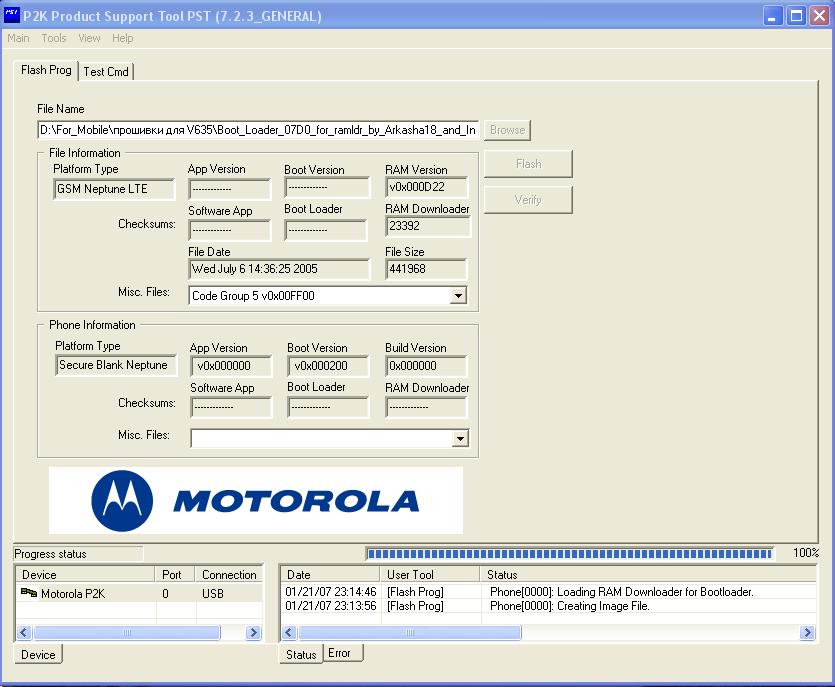835x687 pixels.
Task: Click the User Tool column header
Action: 430,575
